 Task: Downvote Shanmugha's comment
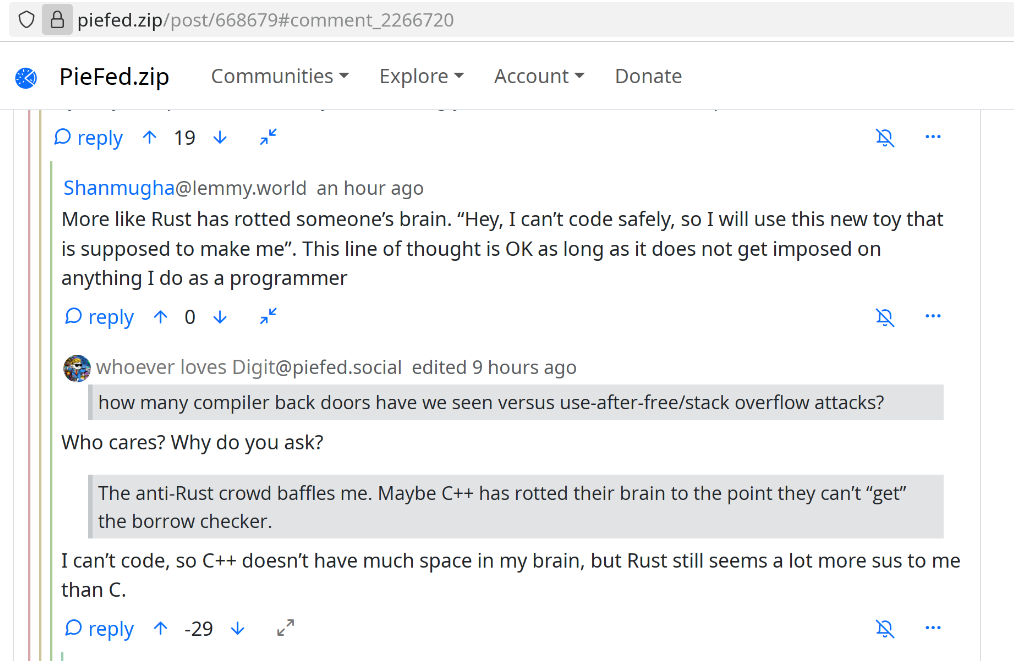click(x=220, y=317)
